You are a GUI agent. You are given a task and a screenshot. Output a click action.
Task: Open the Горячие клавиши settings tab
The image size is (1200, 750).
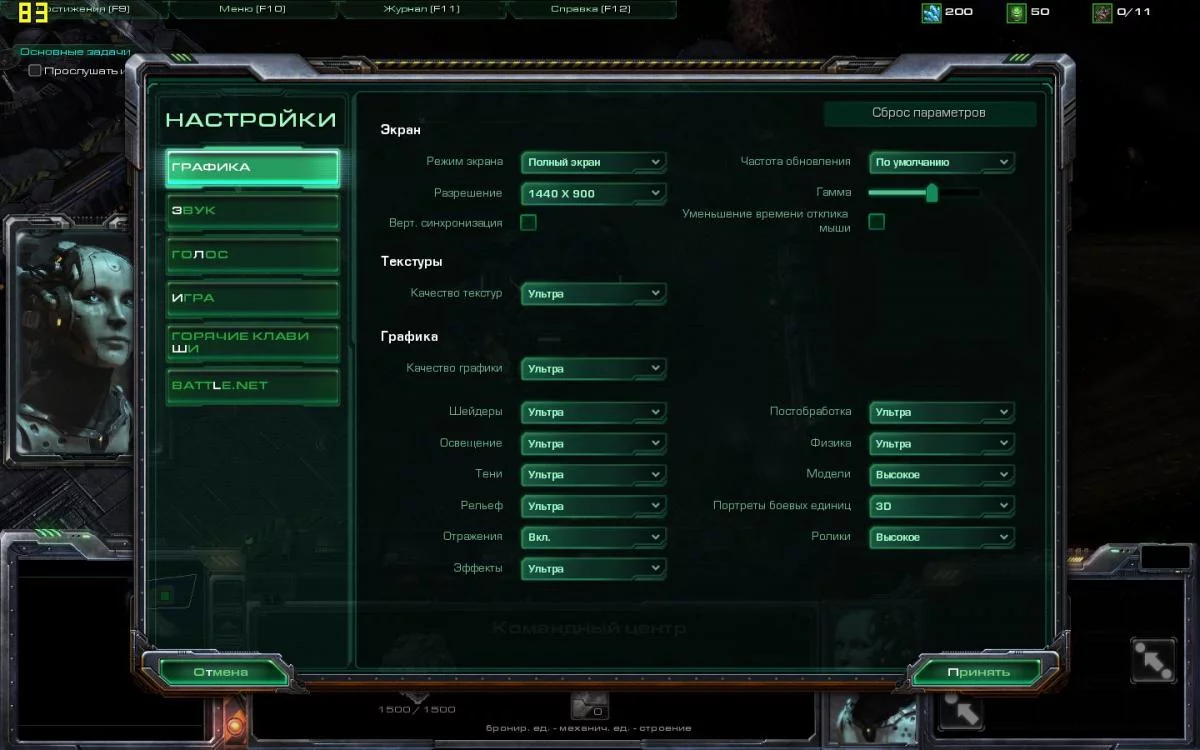(x=253, y=343)
